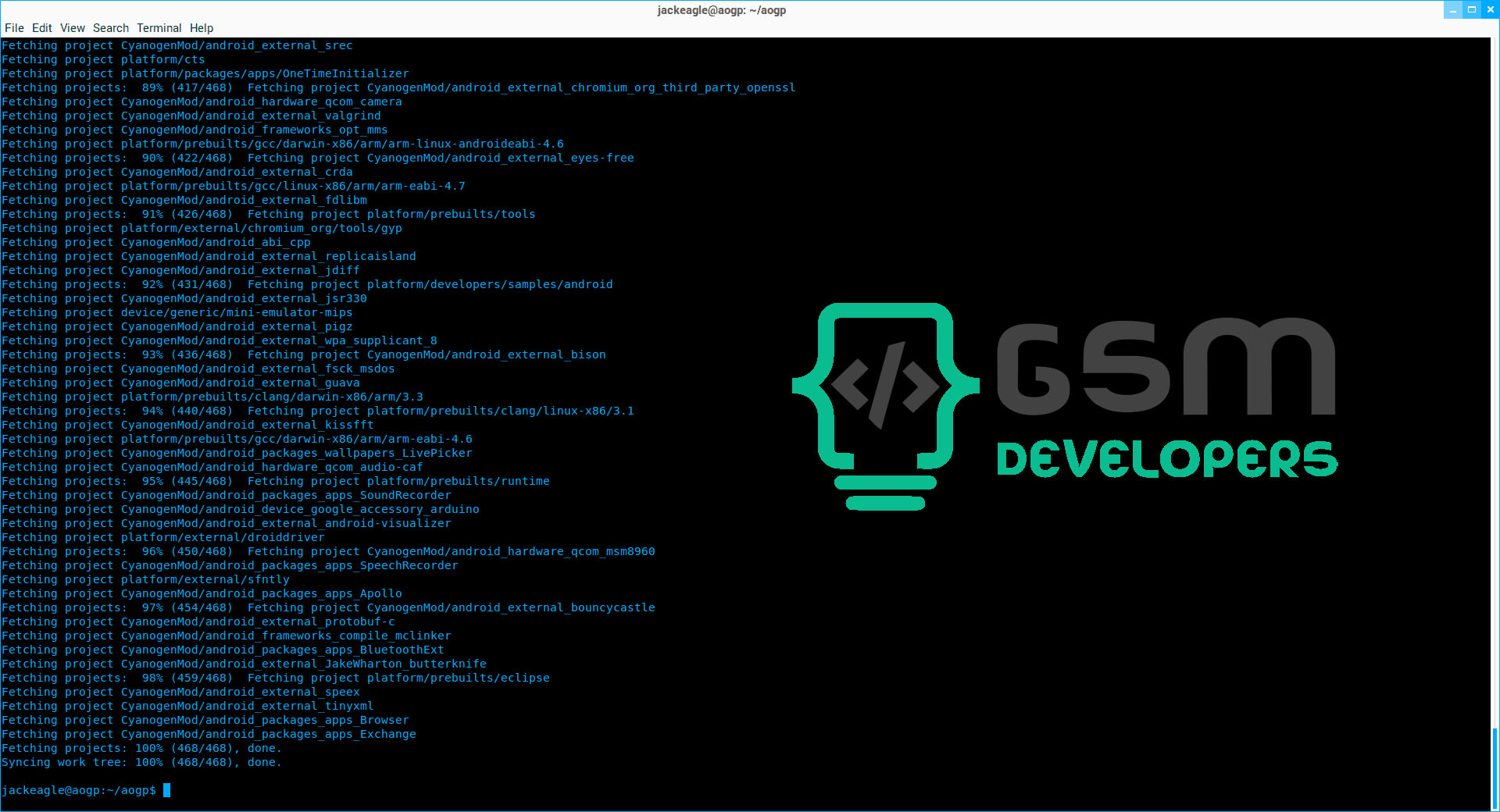Click the line ending android_packages_apps_Apollo
The image size is (1500, 812).
pos(202,593)
